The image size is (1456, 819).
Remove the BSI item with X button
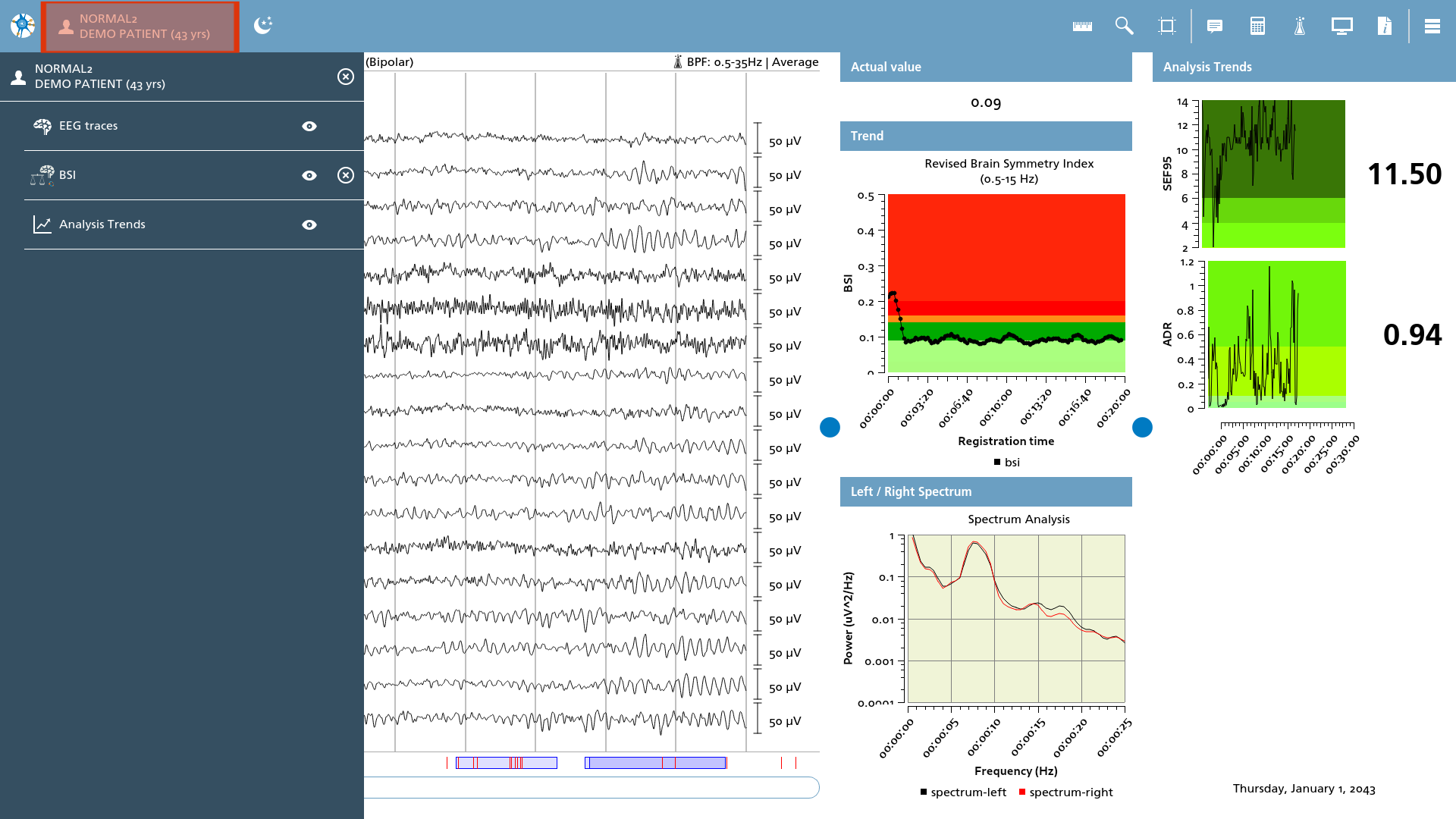(346, 175)
